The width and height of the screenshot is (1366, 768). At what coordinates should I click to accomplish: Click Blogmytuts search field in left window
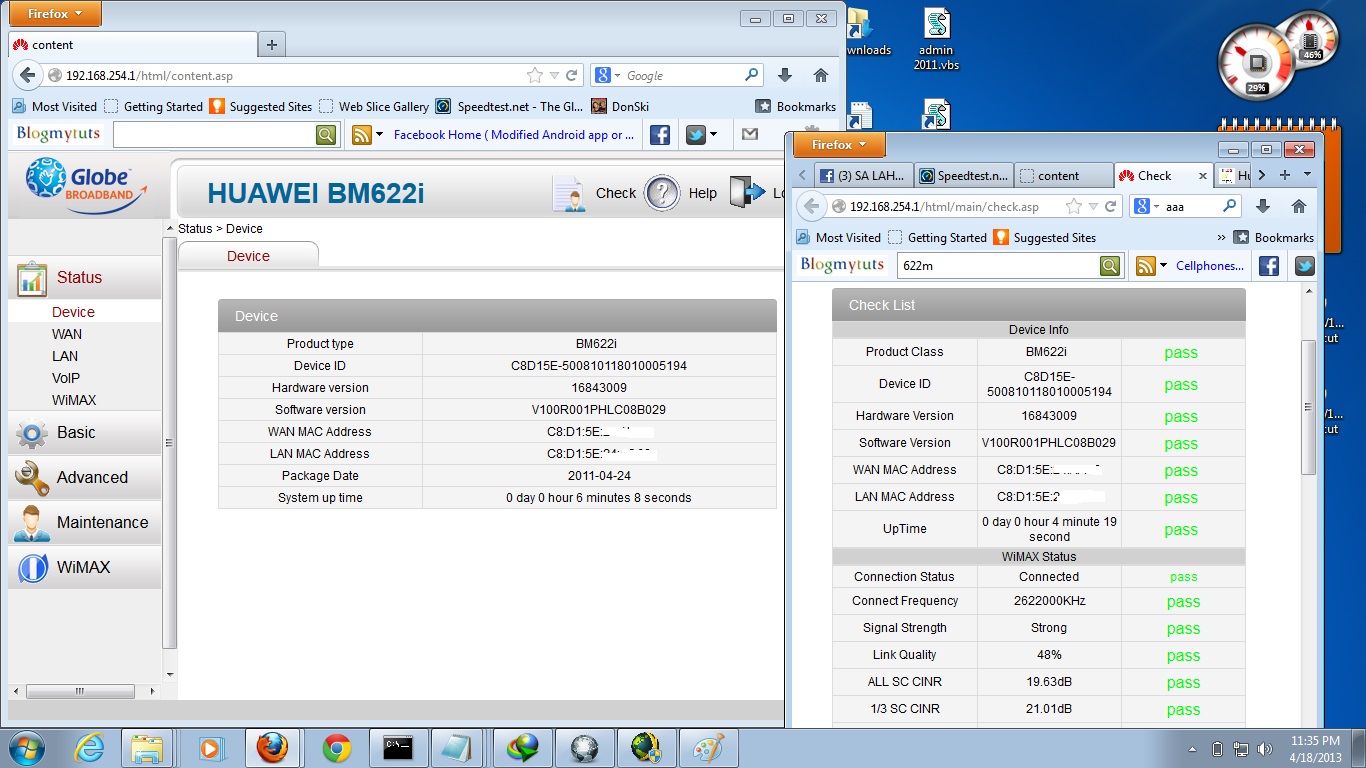click(x=214, y=134)
